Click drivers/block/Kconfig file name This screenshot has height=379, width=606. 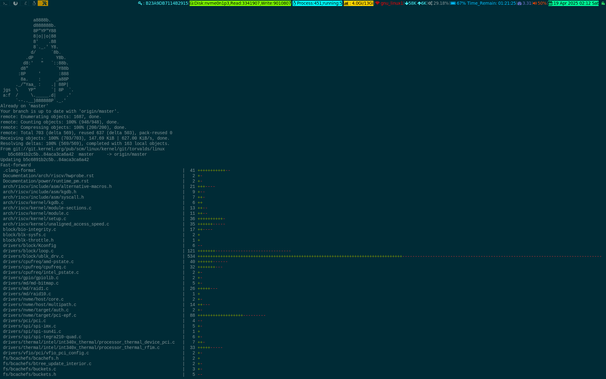29,245
